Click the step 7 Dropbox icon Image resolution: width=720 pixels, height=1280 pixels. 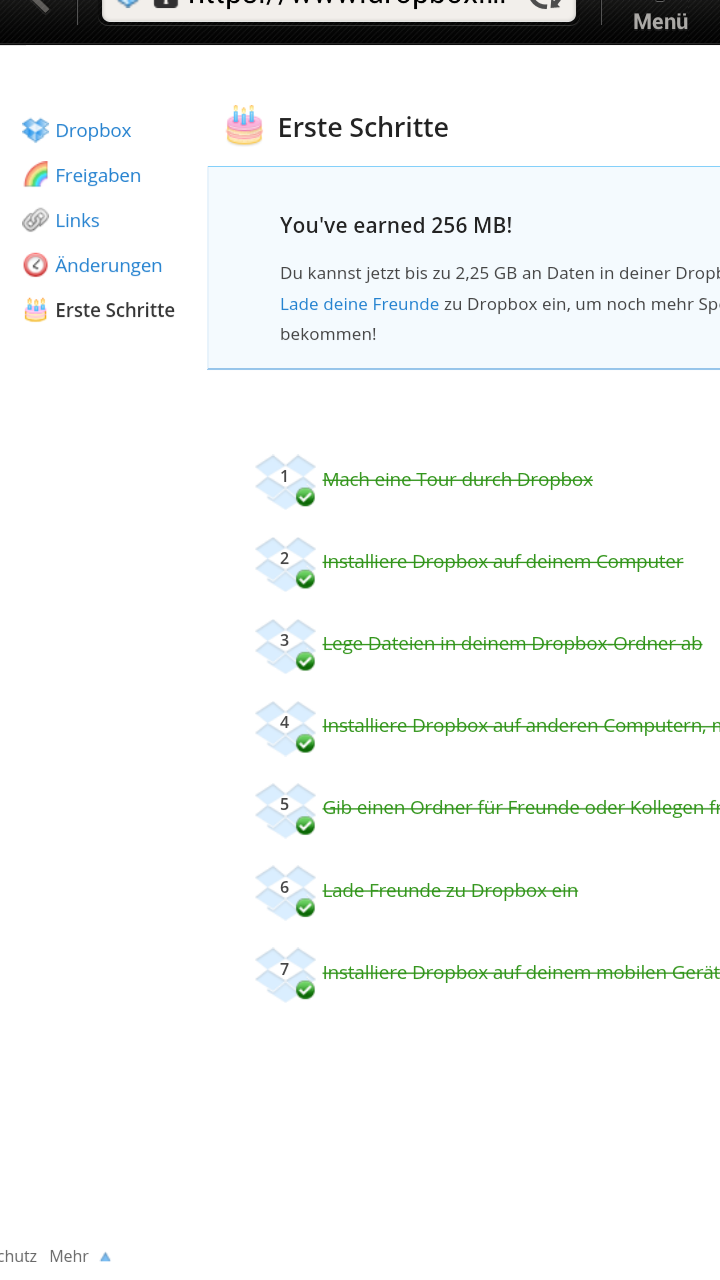pyautogui.click(x=286, y=974)
